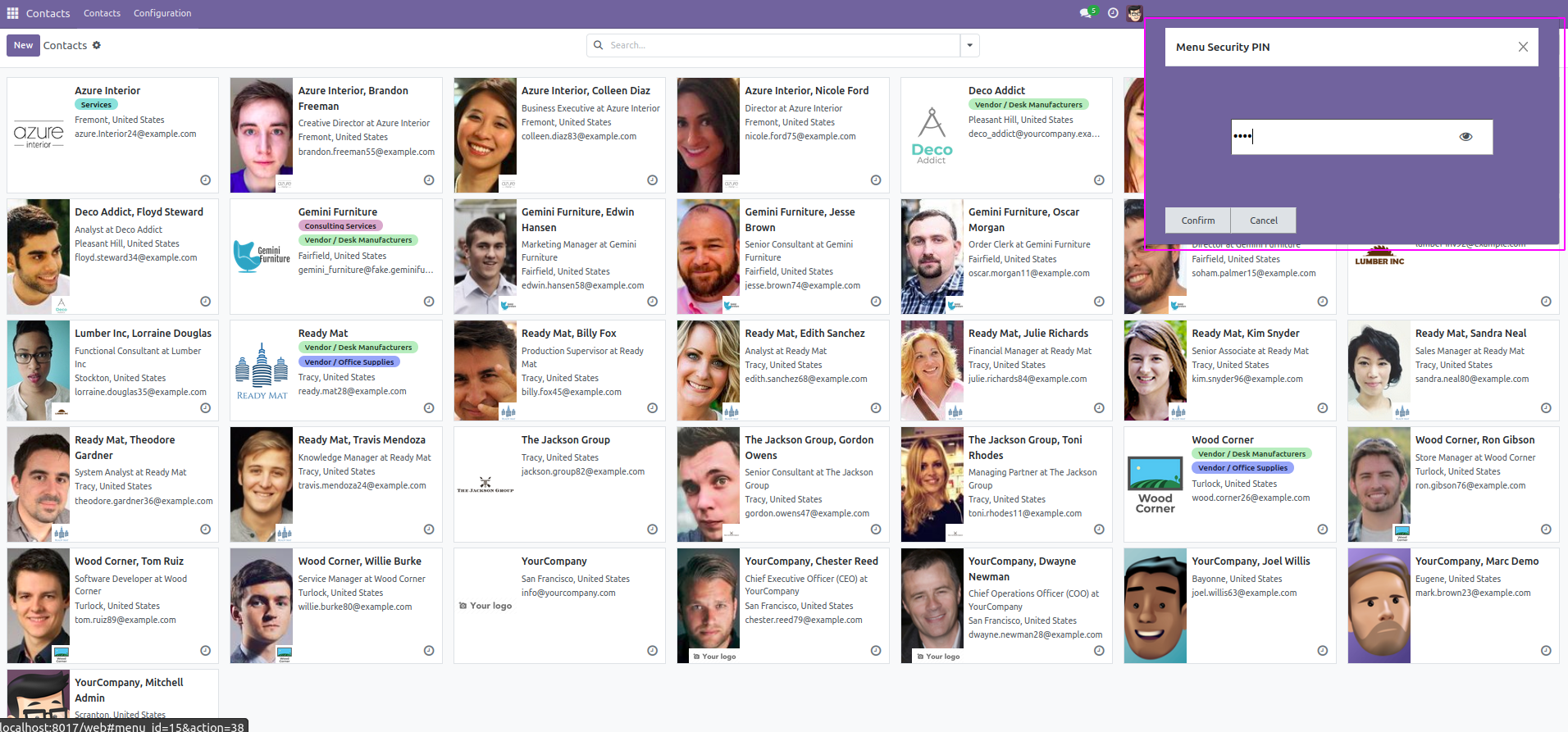
Task: Open the user avatar menu
Action: pyautogui.click(x=1134, y=13)
